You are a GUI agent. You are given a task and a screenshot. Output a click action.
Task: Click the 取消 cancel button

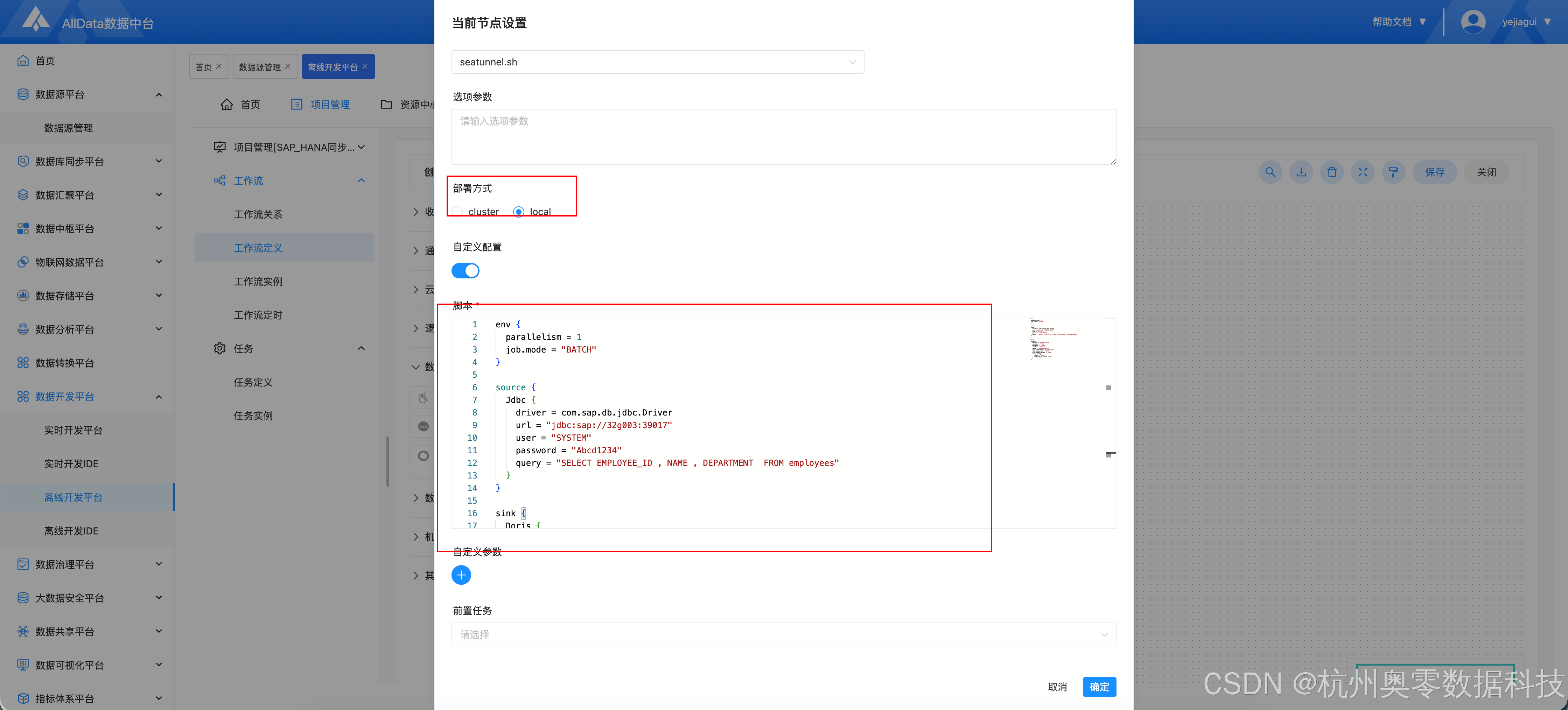point(1057,687)
